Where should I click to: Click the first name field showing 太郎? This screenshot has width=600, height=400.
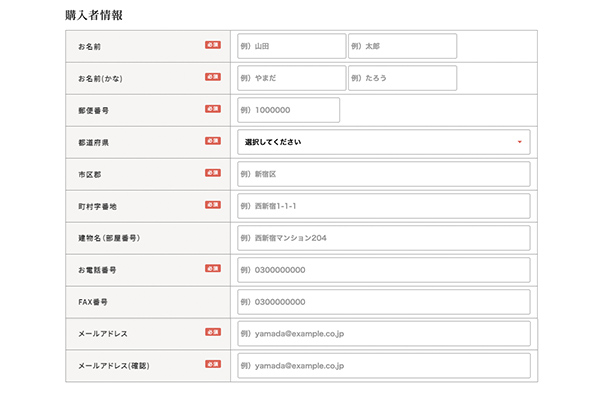click(402, 46)
